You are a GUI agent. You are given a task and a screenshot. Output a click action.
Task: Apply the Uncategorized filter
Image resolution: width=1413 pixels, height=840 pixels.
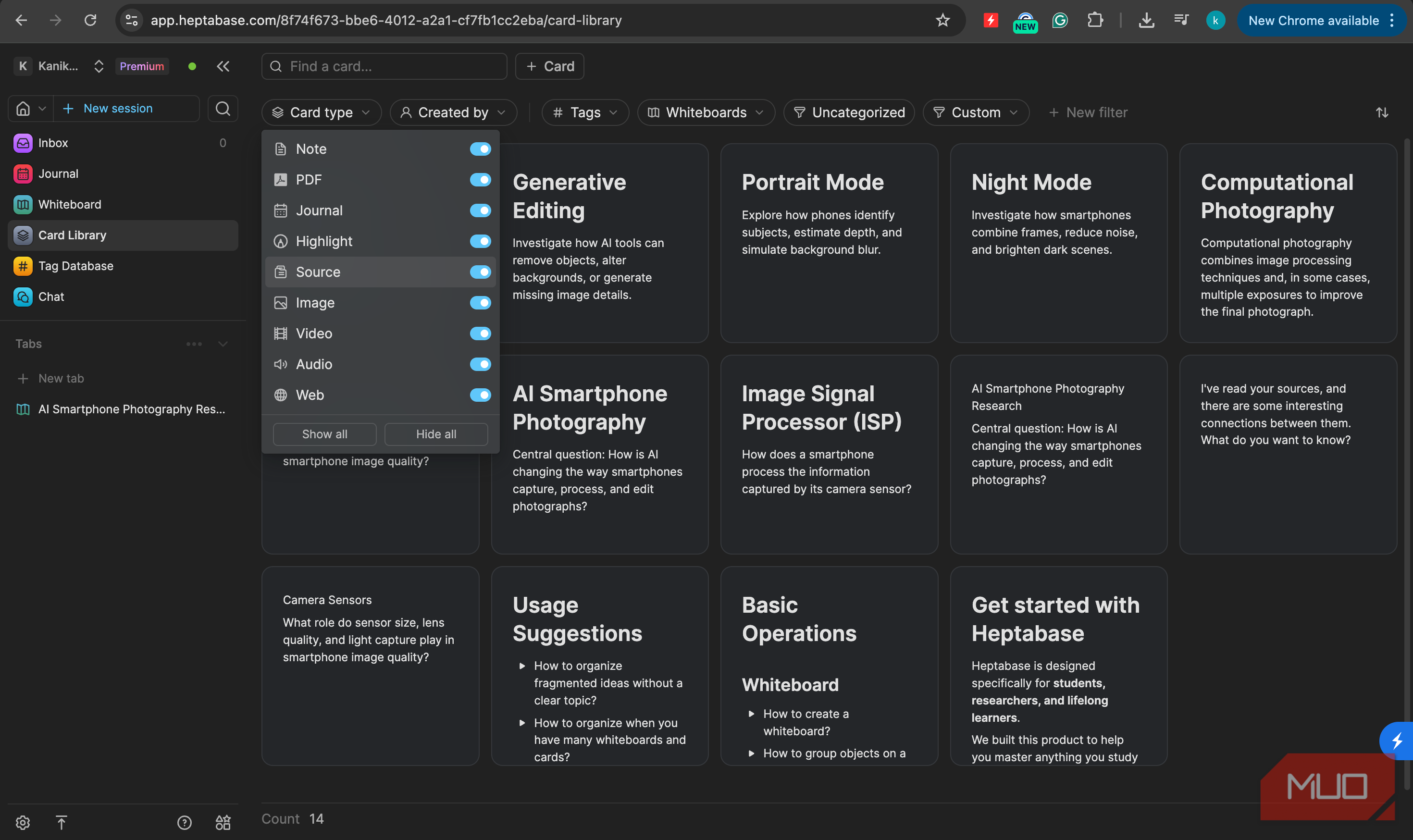pyautogui.click(x=849, y=112)
